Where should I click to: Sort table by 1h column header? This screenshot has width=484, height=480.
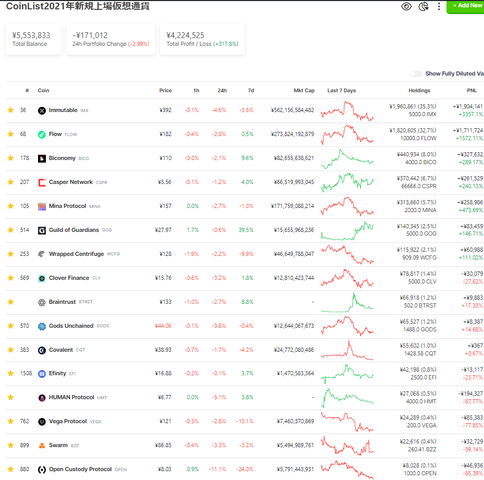coord(196,90)
